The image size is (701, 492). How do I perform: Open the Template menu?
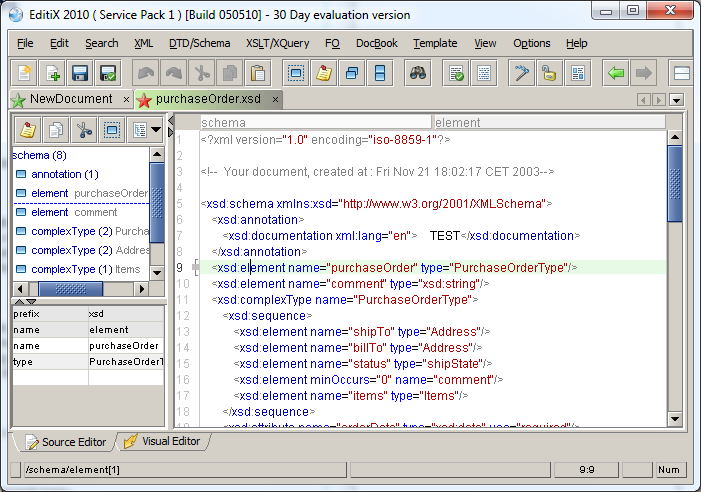point(435,43)
